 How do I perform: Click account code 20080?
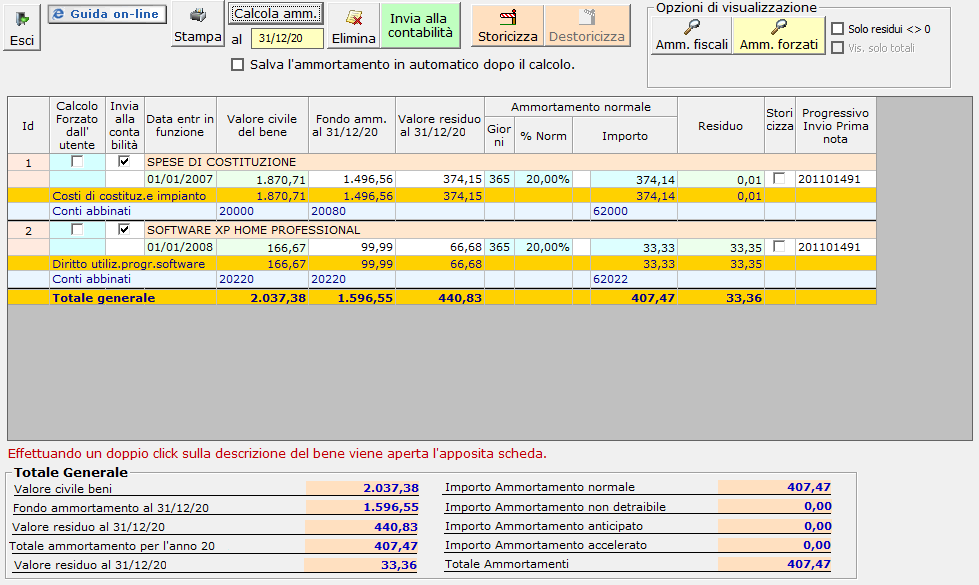pos(328,211)
